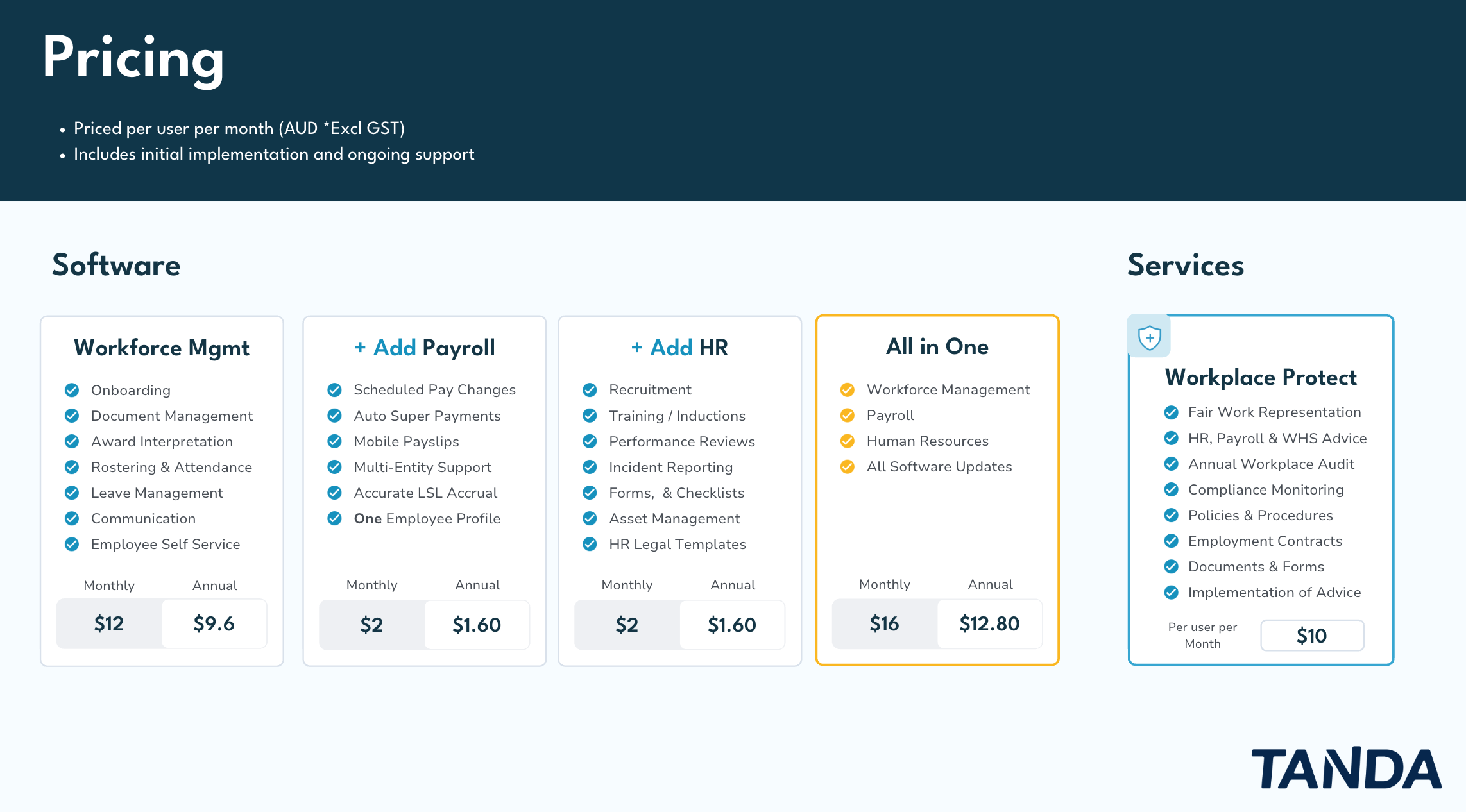Click the + Add HR card title
Viewport: 1466px width, 812px height.
[679, 347]
